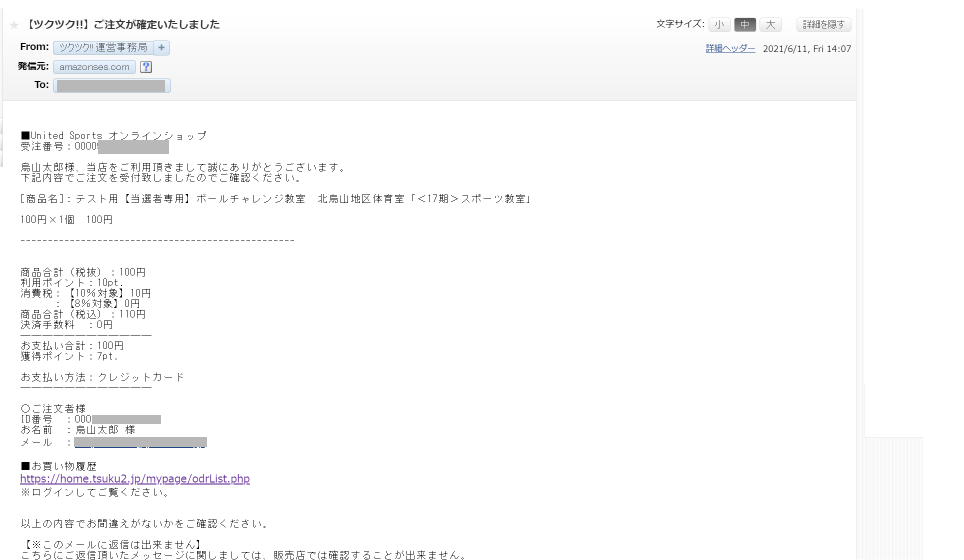964x560 pixels.
Task: Set font size to 大
Action: click(770, 25)
